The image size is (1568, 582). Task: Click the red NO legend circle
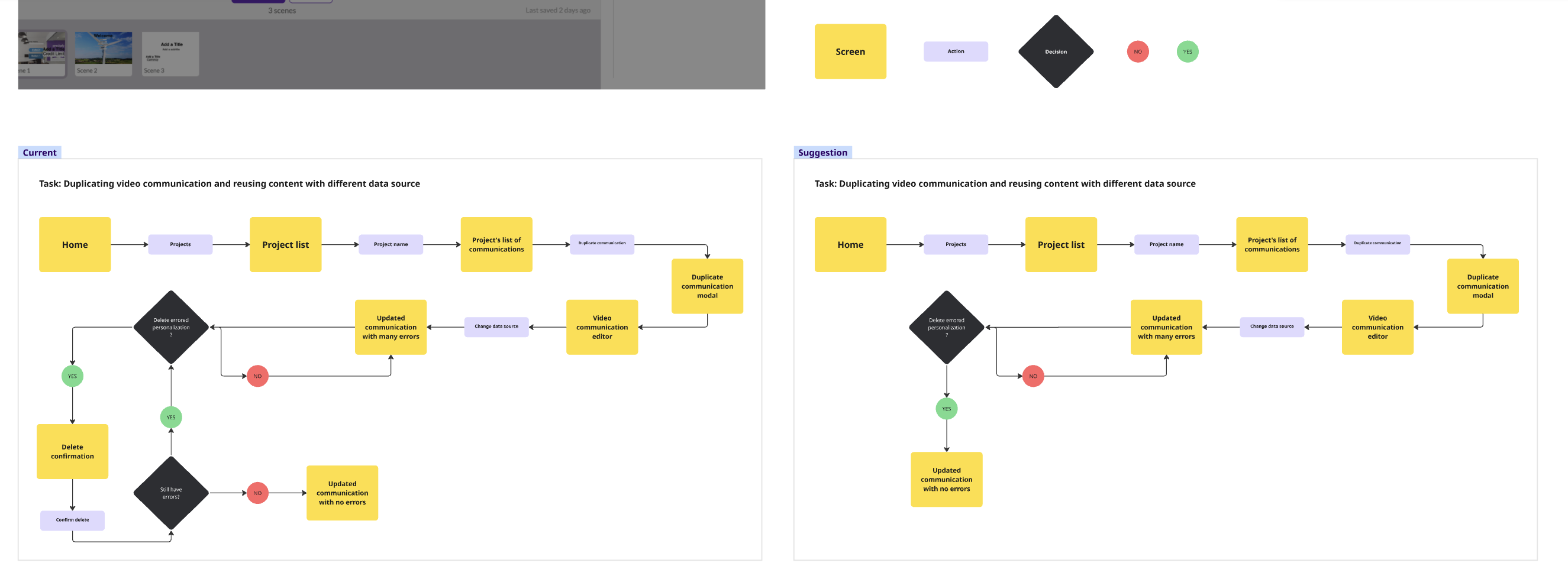(x=1138, y=51)
